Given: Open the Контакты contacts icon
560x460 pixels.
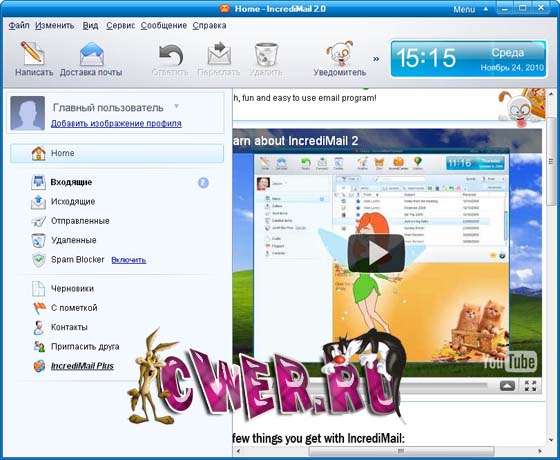Looking at the screenshot, I should (38, 327).
